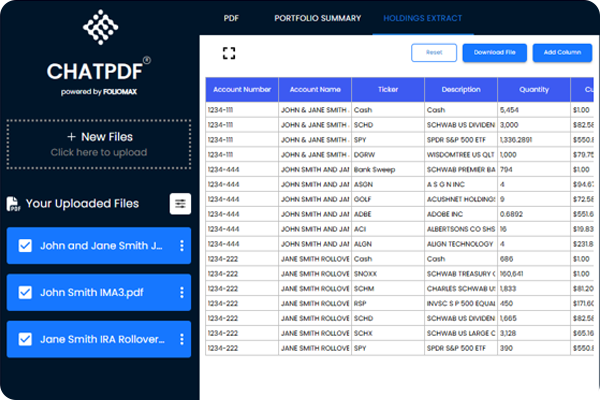The width and height of the screenshot is (600, 400).
Task: Open the file filter settings icon
Action: [180, 204]
